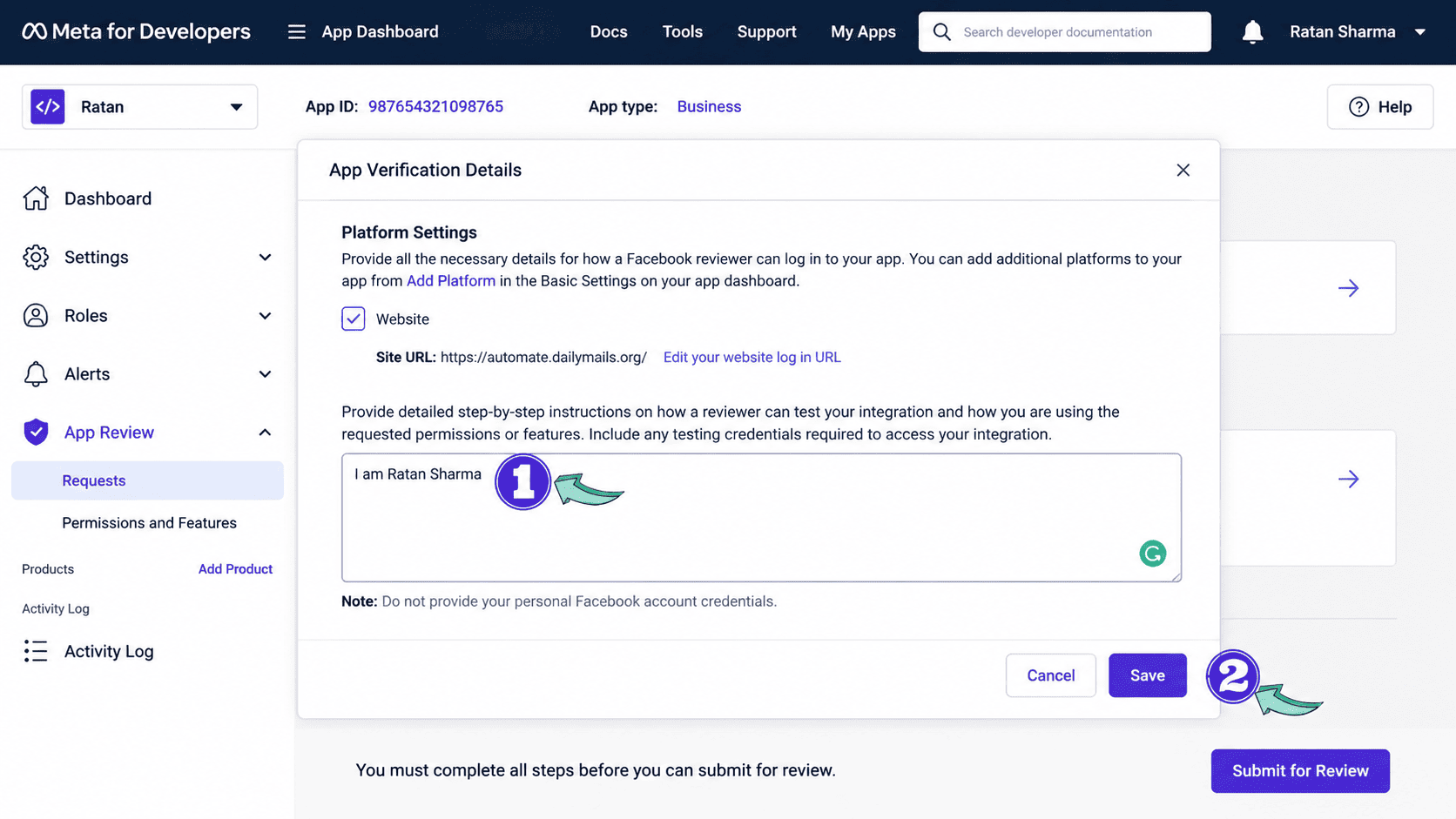The width and height of the screenshot is (1456, 819).
Task: Click into the instructions text area
Action: [x=761, y=518]
